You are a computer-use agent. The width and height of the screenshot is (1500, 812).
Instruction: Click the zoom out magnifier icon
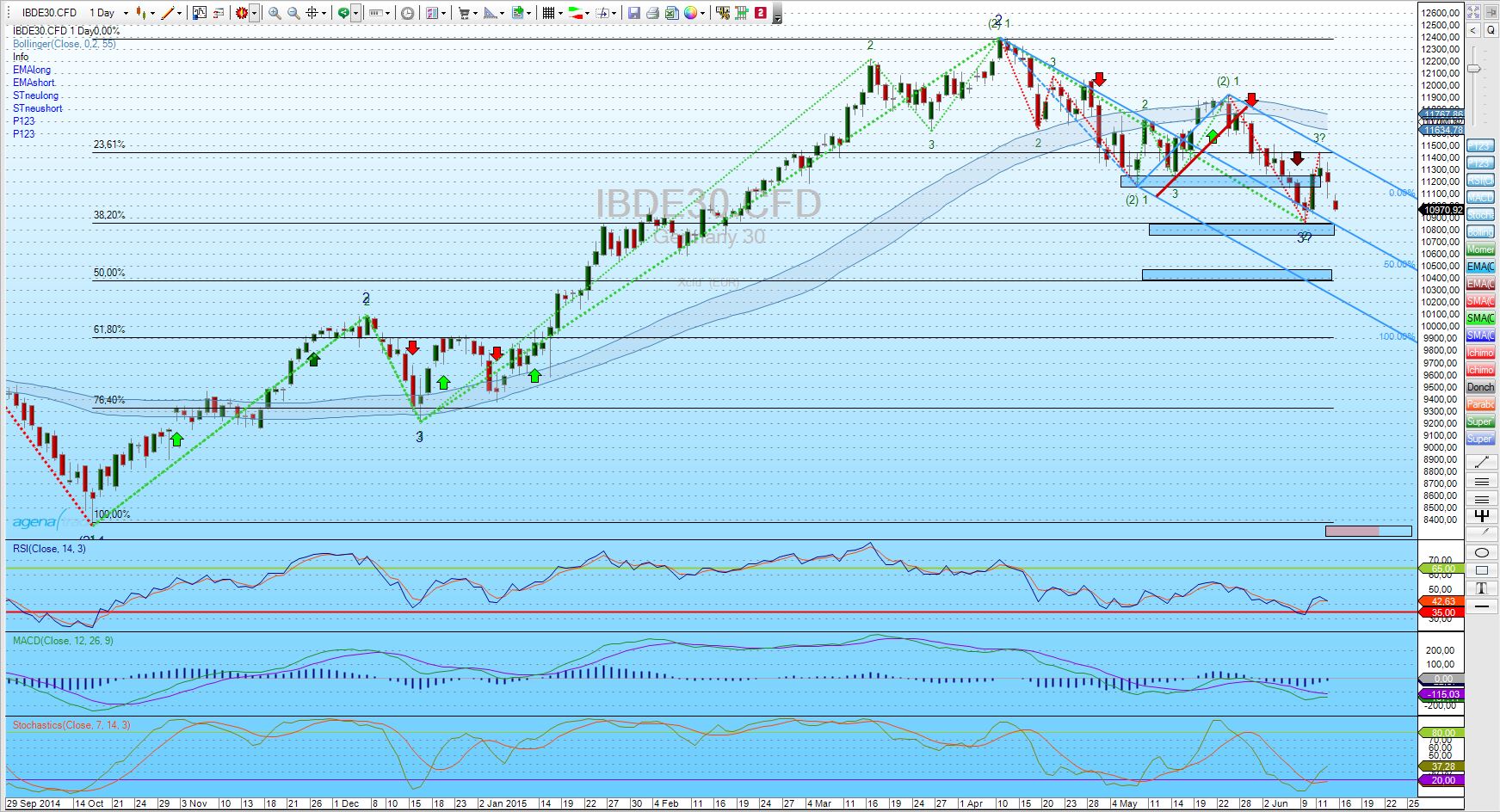pos(293,13)
